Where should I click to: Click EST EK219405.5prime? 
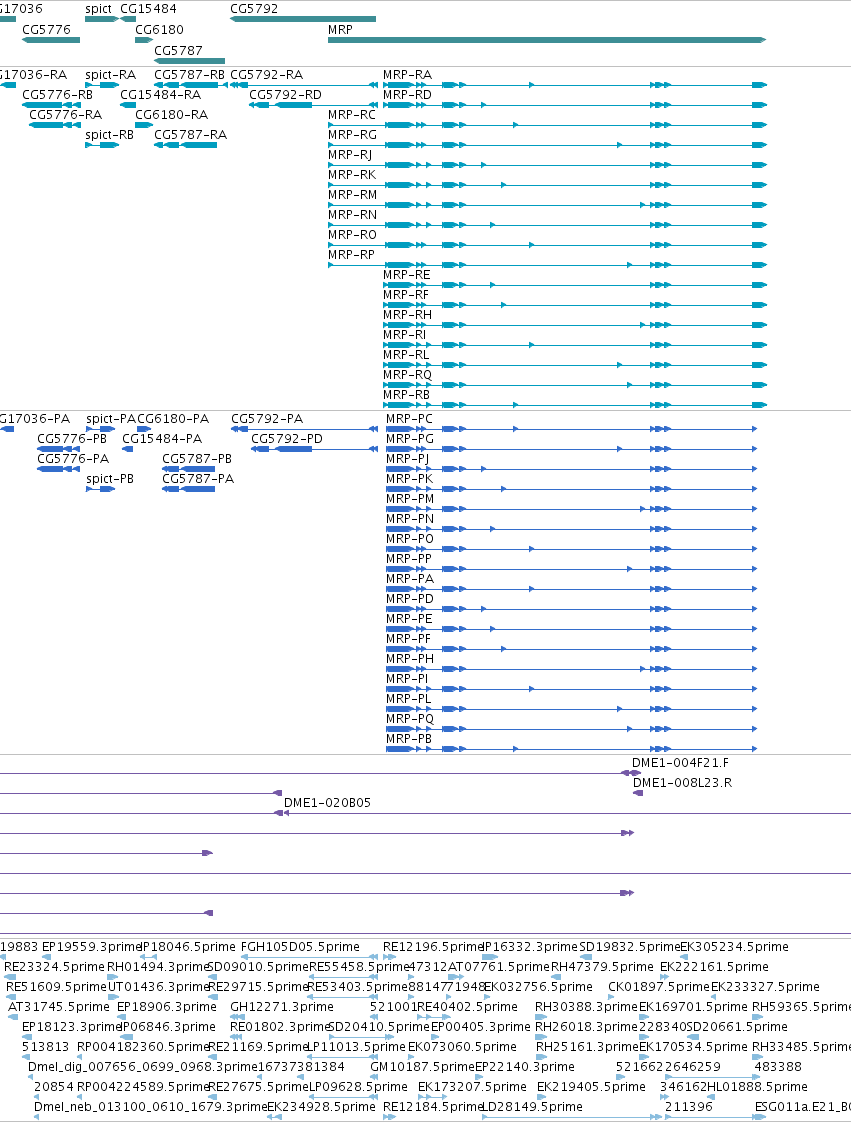591,1087
